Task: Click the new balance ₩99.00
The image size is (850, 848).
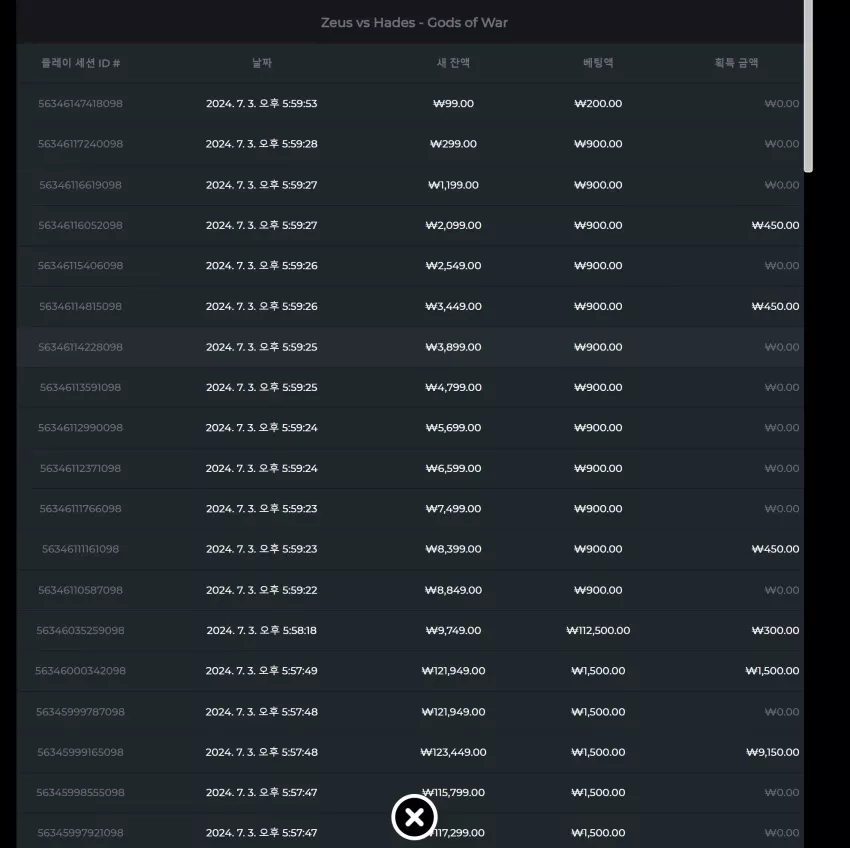Action: [453, 104]
